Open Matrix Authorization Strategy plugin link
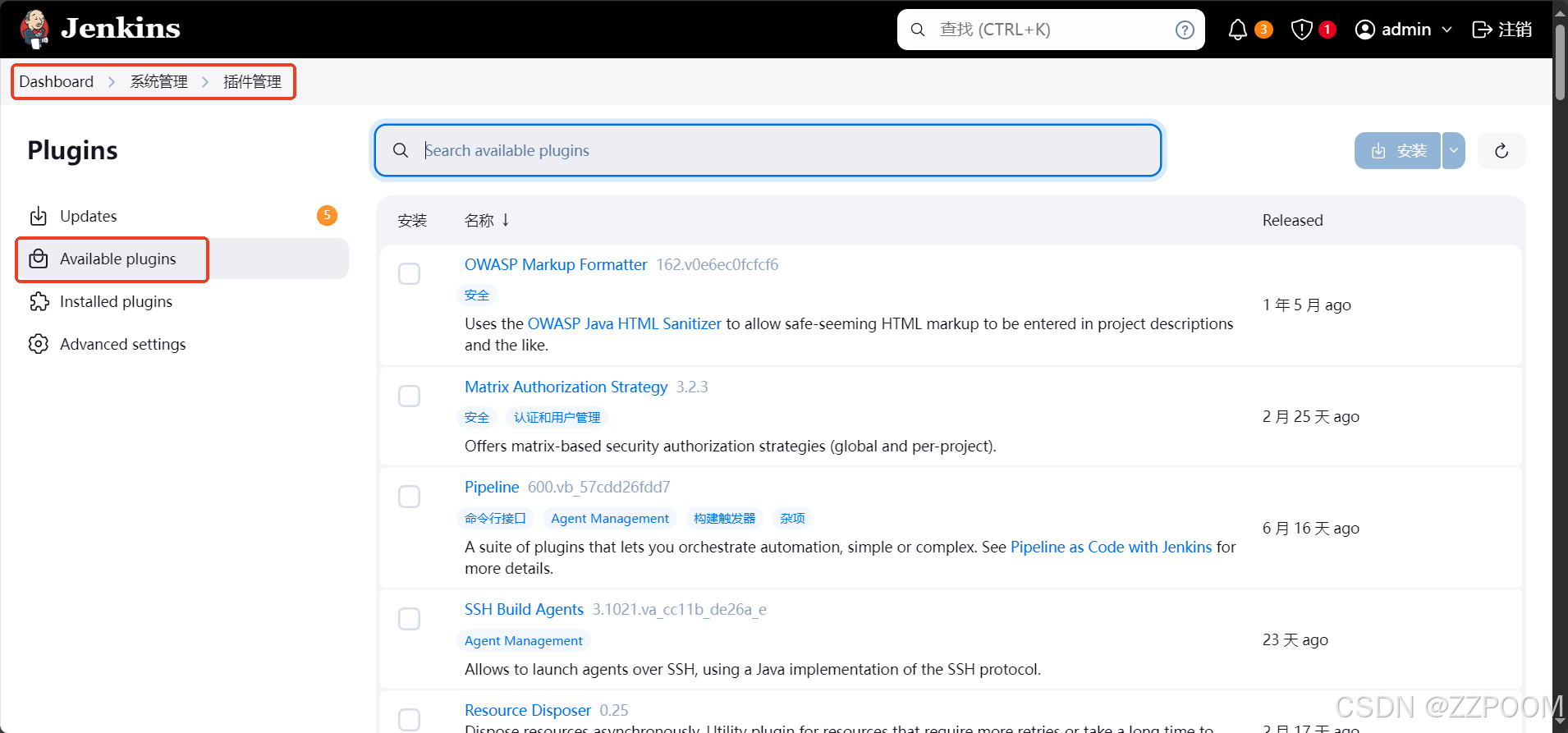The image size is (1568, 733). click(x=566, y=387)
